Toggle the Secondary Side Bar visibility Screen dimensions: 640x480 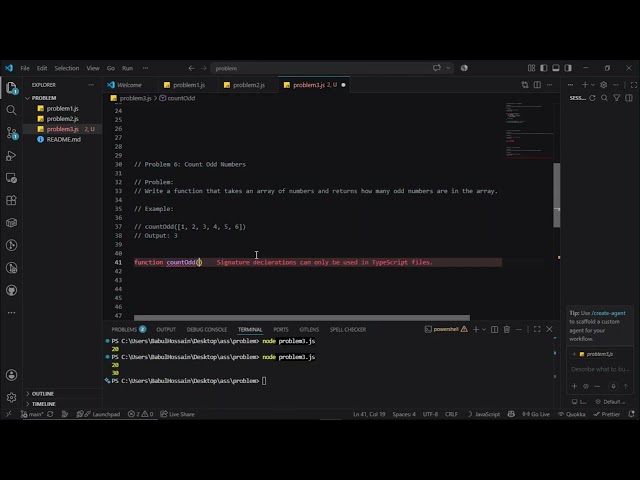tap(568, 68)
